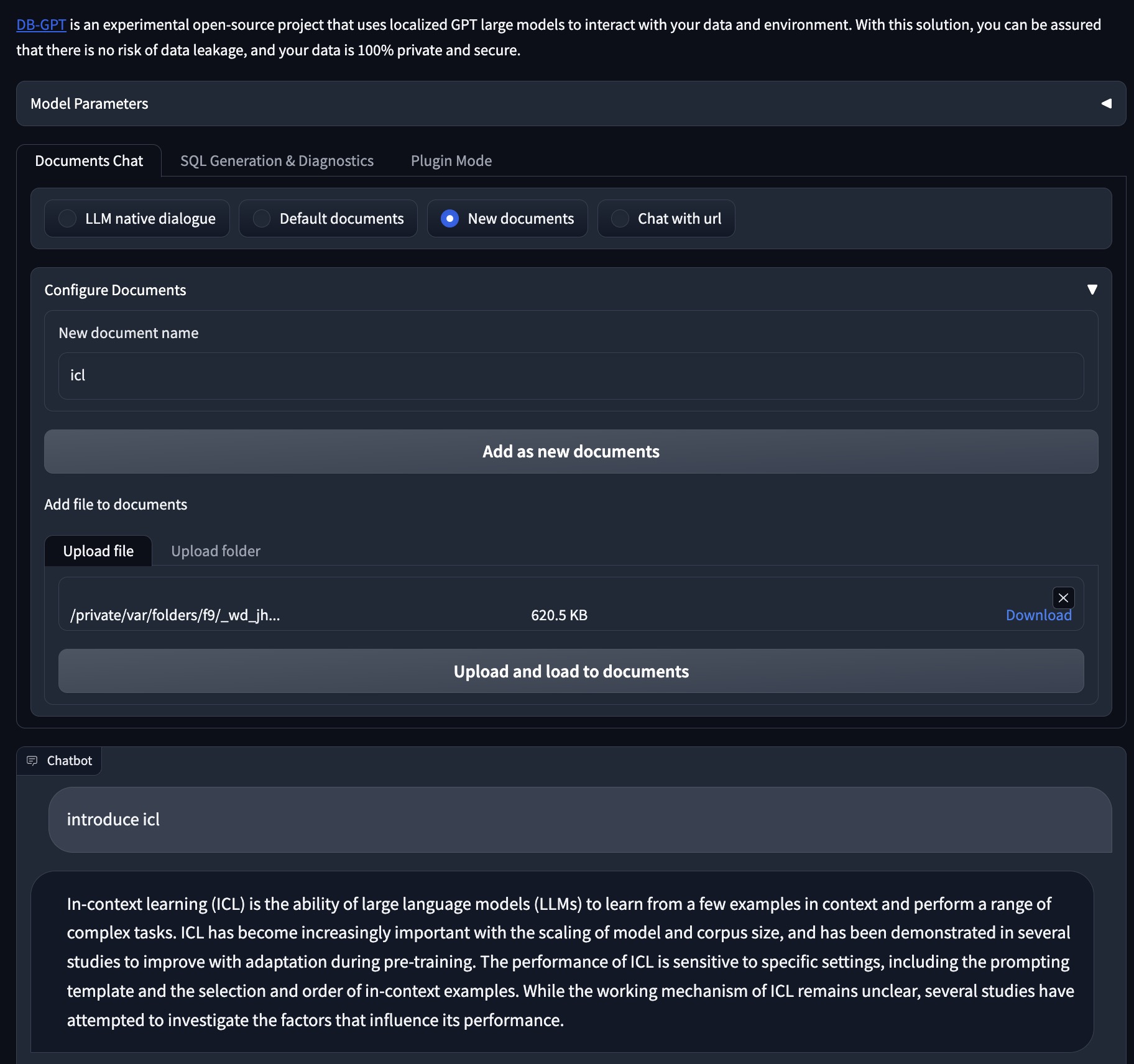This screenshot has width=1134, height=1064.
Task: Click the 'introduce icl' chat message
Action: (x=113, y=820)
